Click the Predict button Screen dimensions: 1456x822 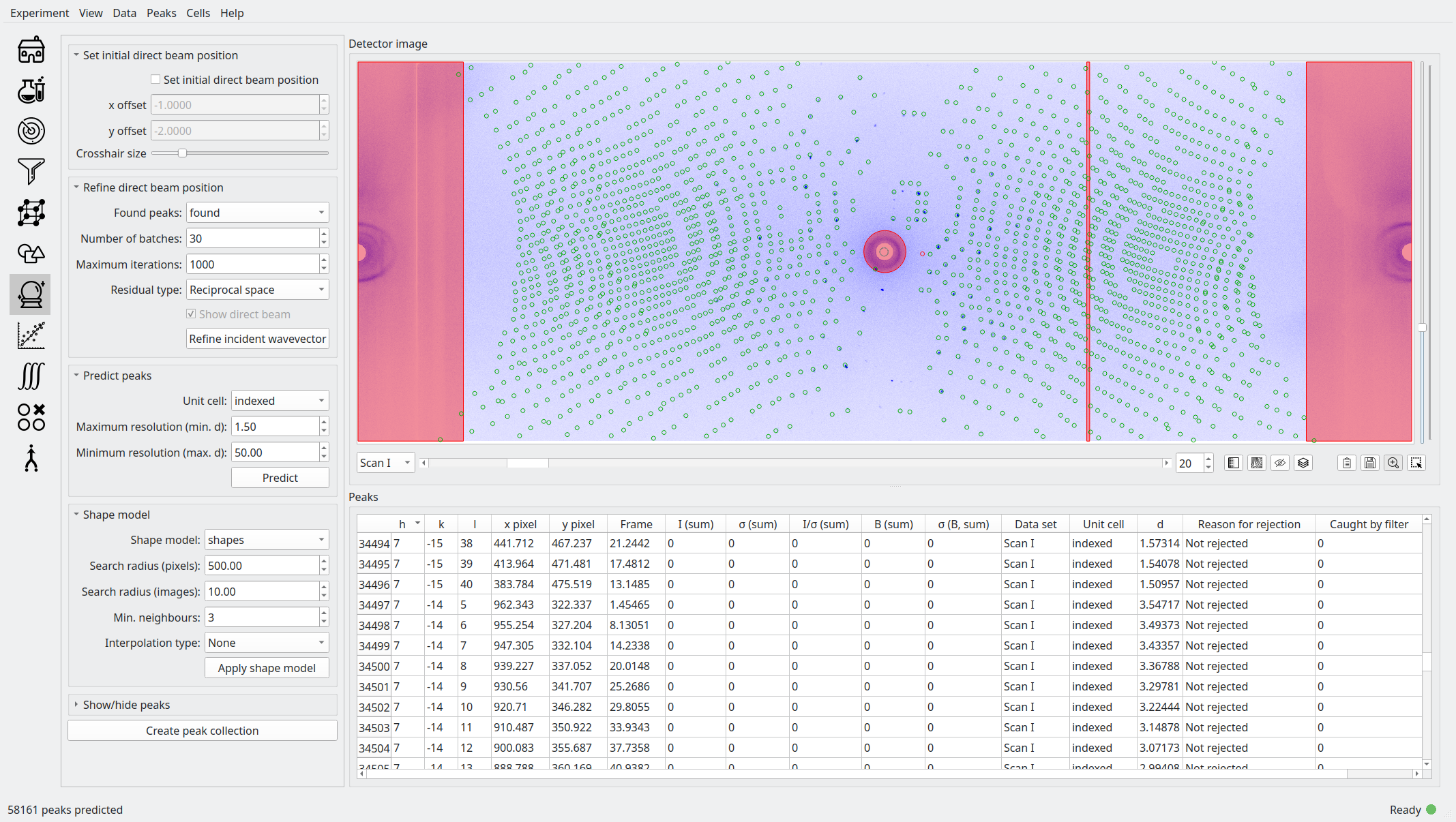point(280,478)
